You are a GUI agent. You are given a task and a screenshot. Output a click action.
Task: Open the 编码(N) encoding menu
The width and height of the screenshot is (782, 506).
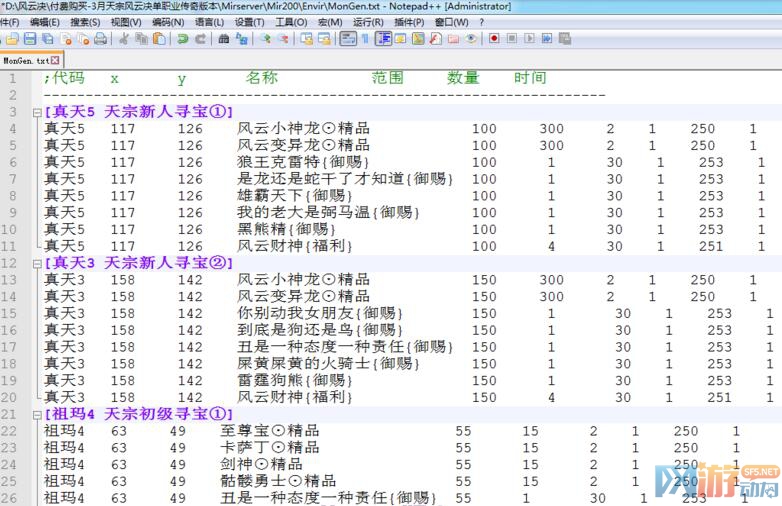167,22
